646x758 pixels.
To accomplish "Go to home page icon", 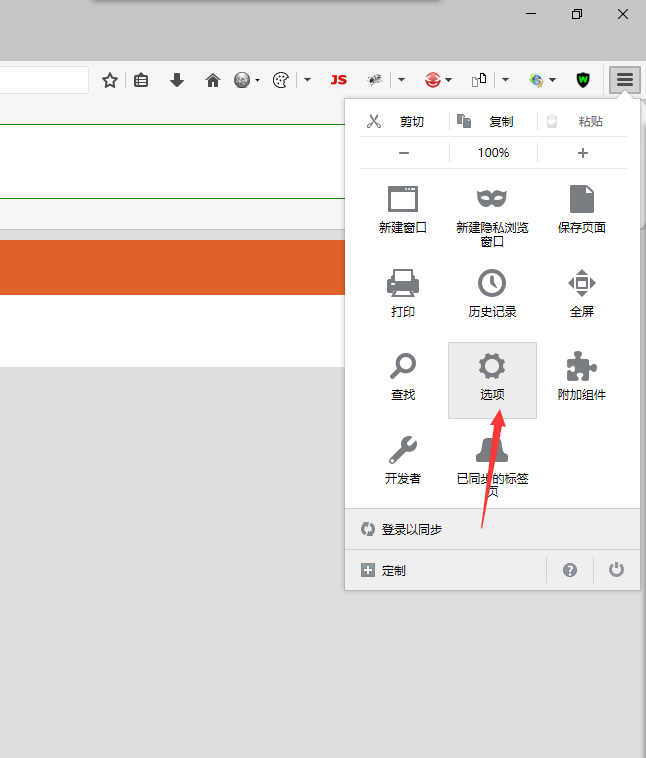I will [213, 80].
